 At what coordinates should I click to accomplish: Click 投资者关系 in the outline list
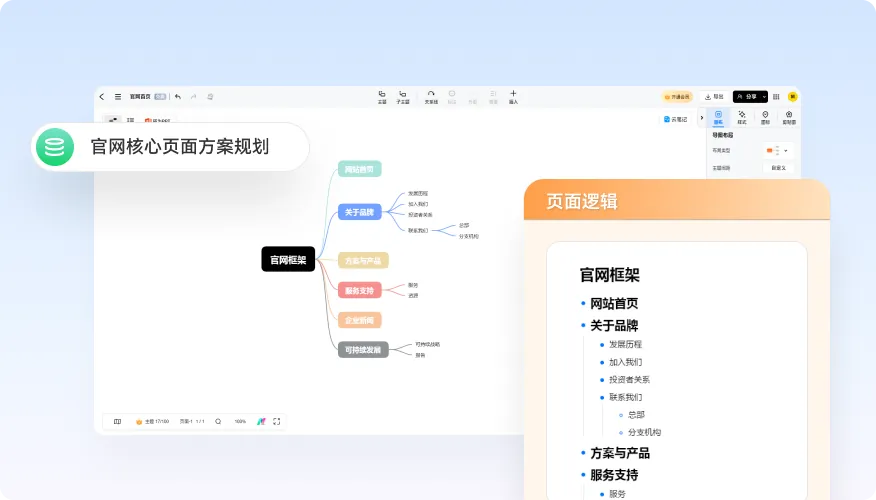tap(629, 379)
